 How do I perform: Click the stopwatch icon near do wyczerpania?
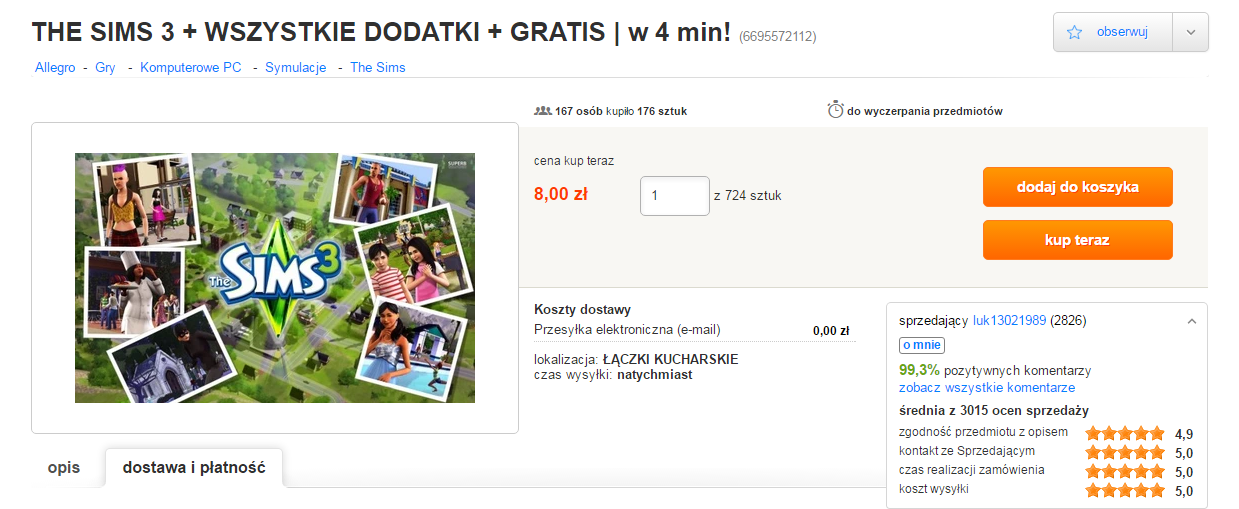[x=836, y=110]
